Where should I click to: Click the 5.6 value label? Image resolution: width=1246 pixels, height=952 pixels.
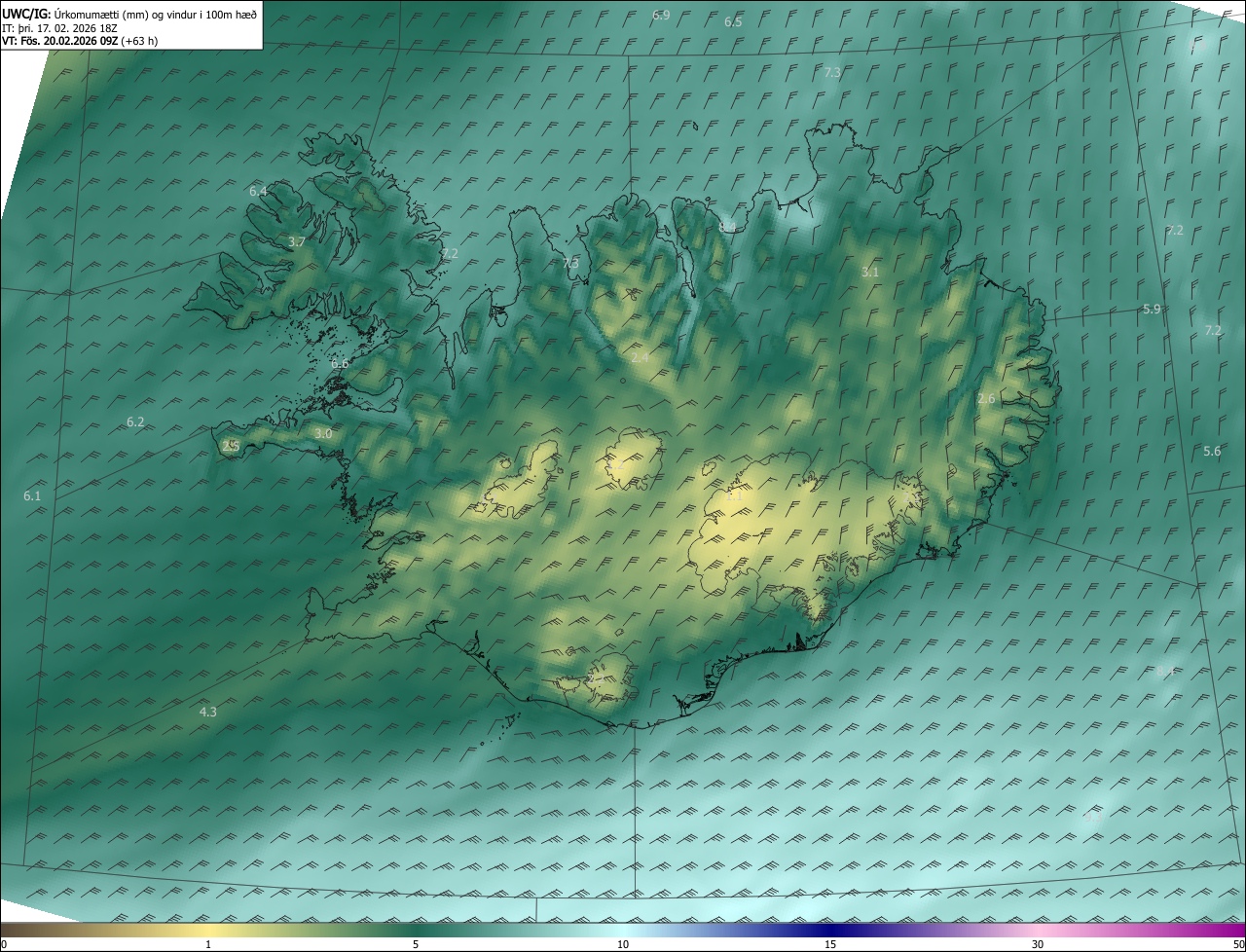point(1212,451)
